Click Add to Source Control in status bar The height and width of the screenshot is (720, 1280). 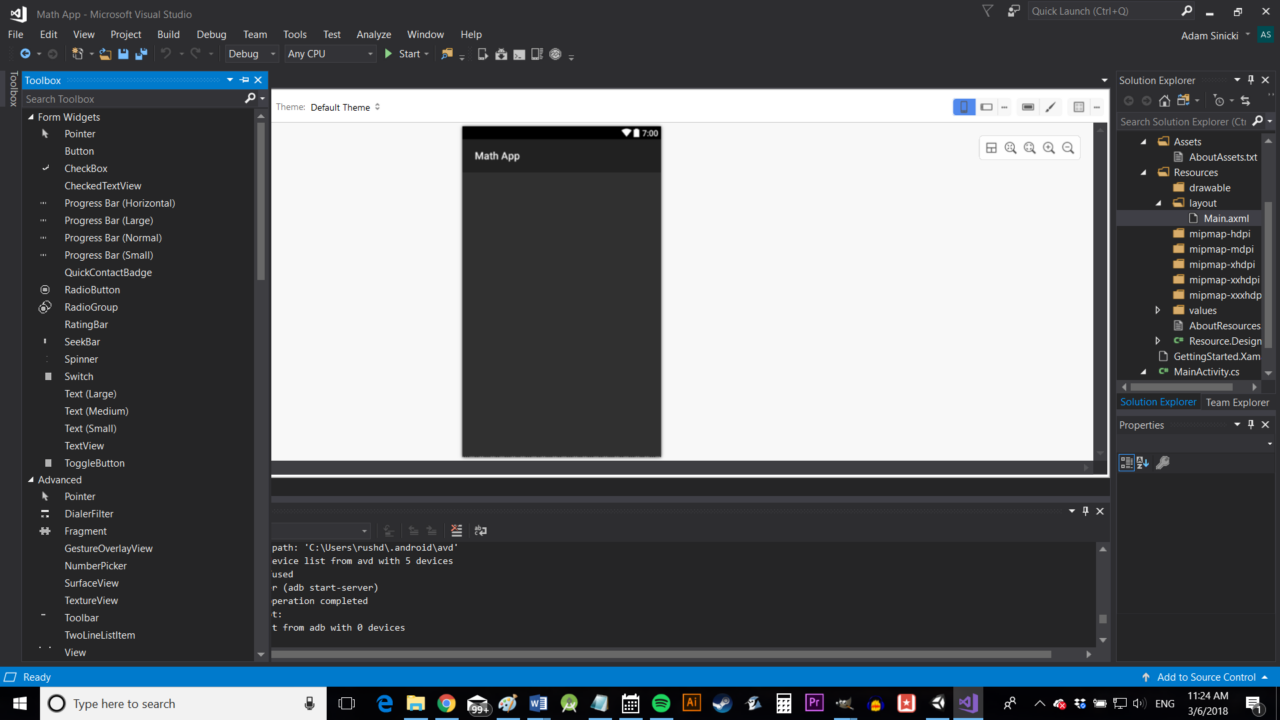(x=1205, y=677)
